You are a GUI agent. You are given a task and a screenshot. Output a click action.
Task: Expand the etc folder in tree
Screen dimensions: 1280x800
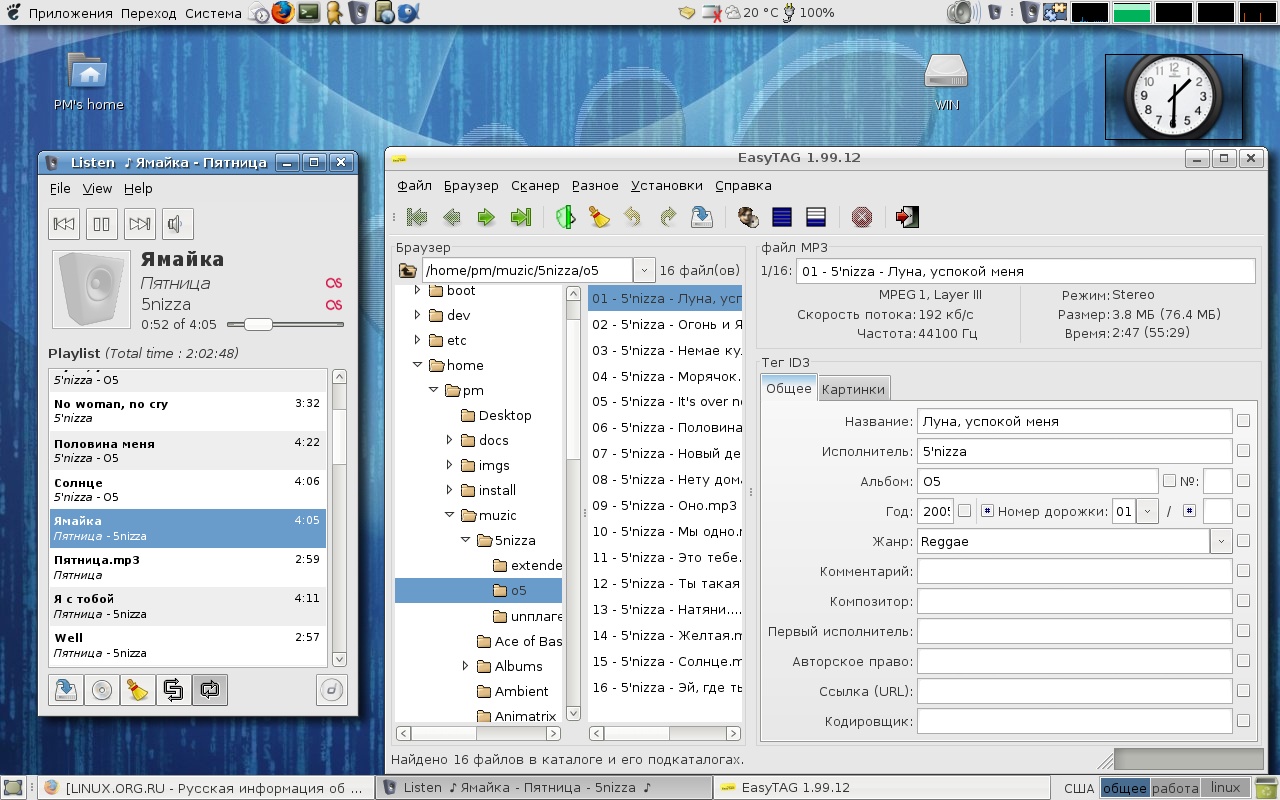418,340
